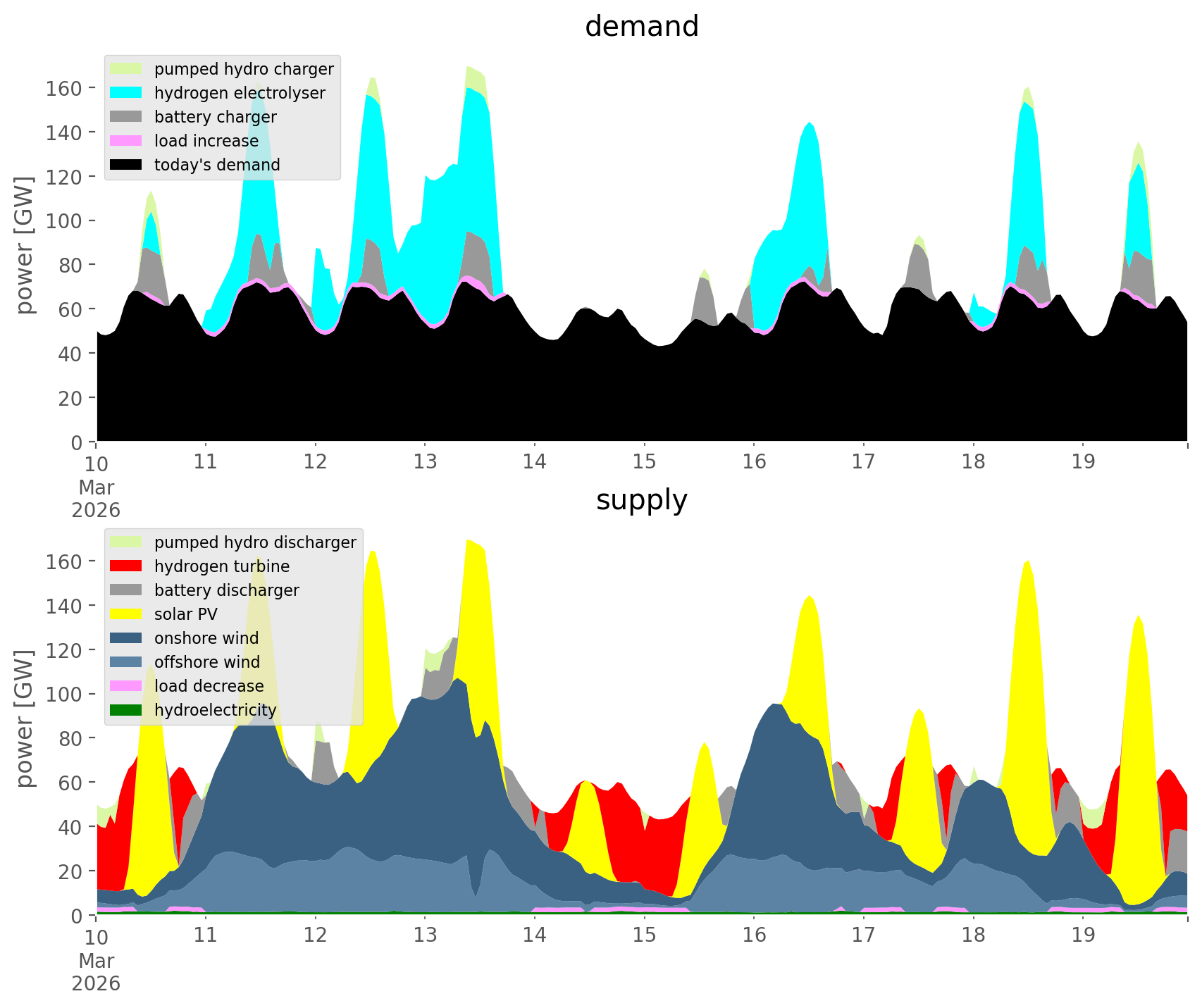Click date tick 14 on the demand x-axis
Image resolution: width=1202 pixels, height=1008 pixels.
click(534, 462)
